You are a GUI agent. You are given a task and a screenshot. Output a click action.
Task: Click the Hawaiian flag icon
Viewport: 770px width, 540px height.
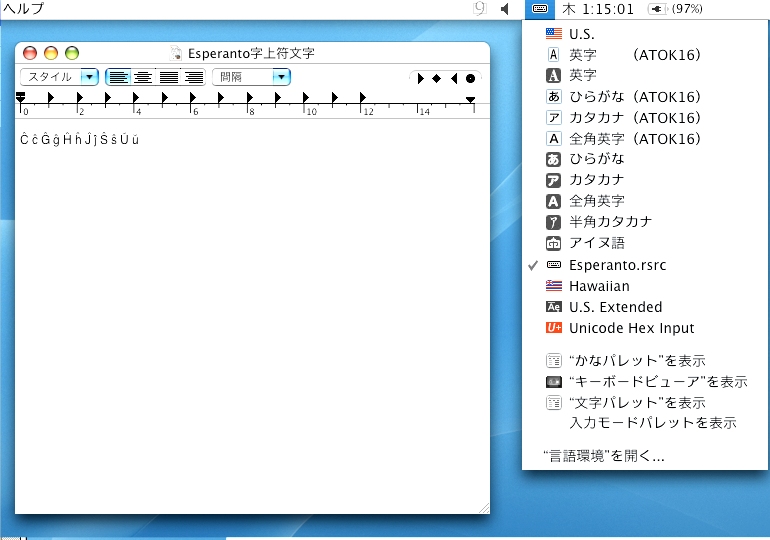(553, 286)
